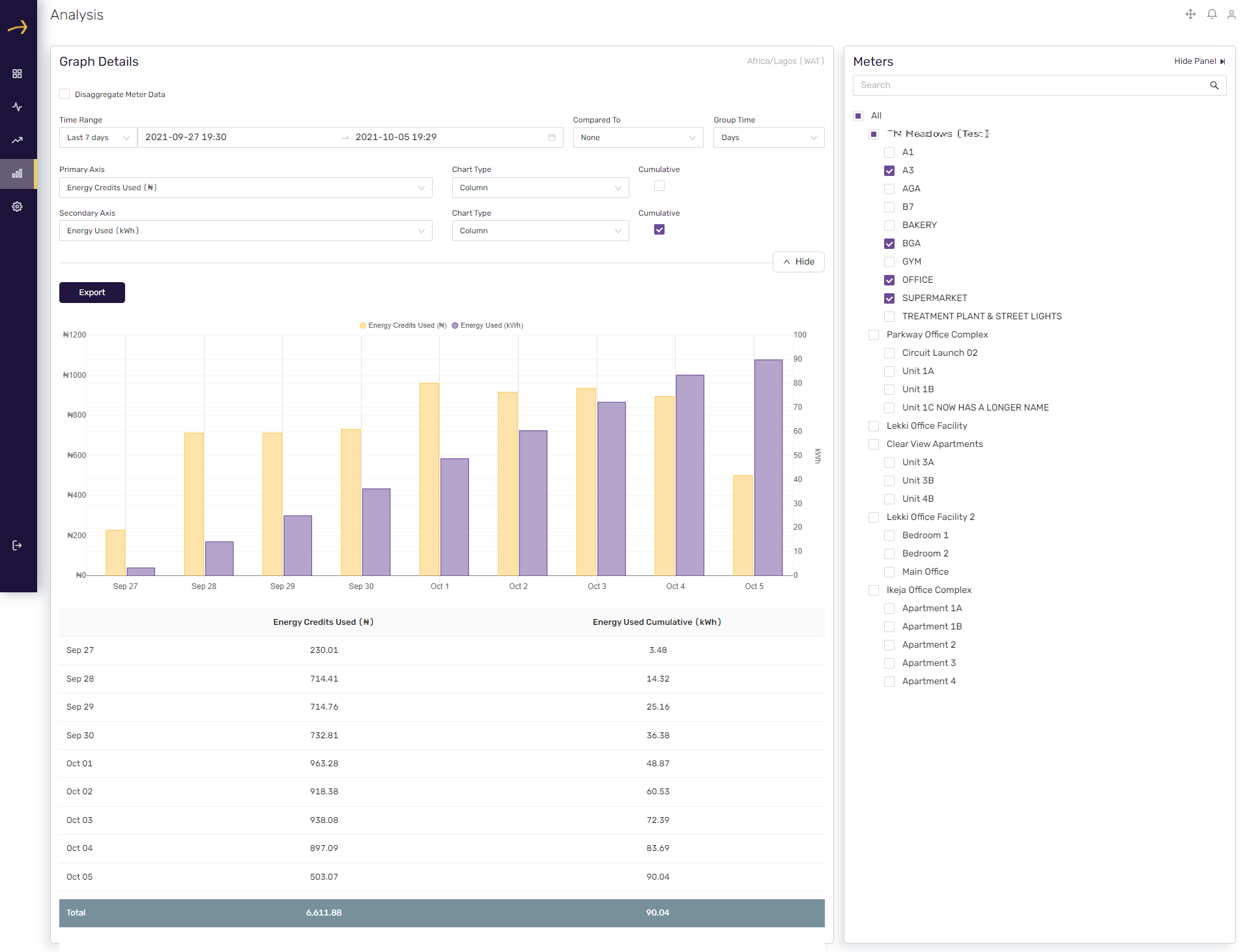Viewport: 1249px width, 952px height.
Task: Check Parkway Office Complex group
Action: click(x=874, y=335)
